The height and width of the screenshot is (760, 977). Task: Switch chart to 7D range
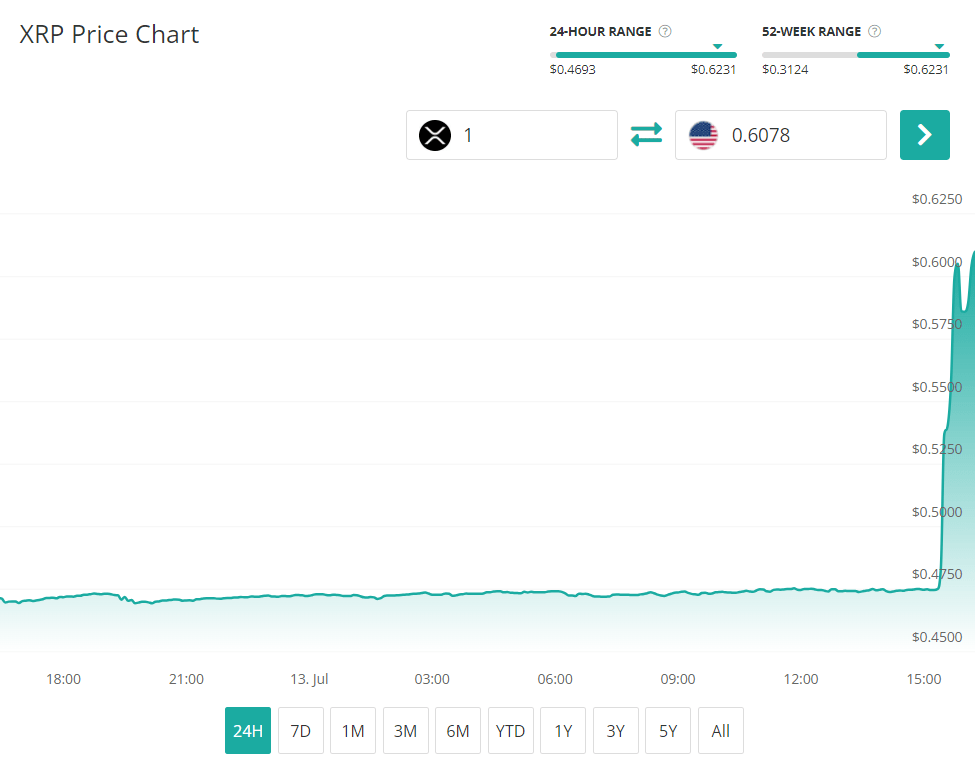[x=300, y=731]
